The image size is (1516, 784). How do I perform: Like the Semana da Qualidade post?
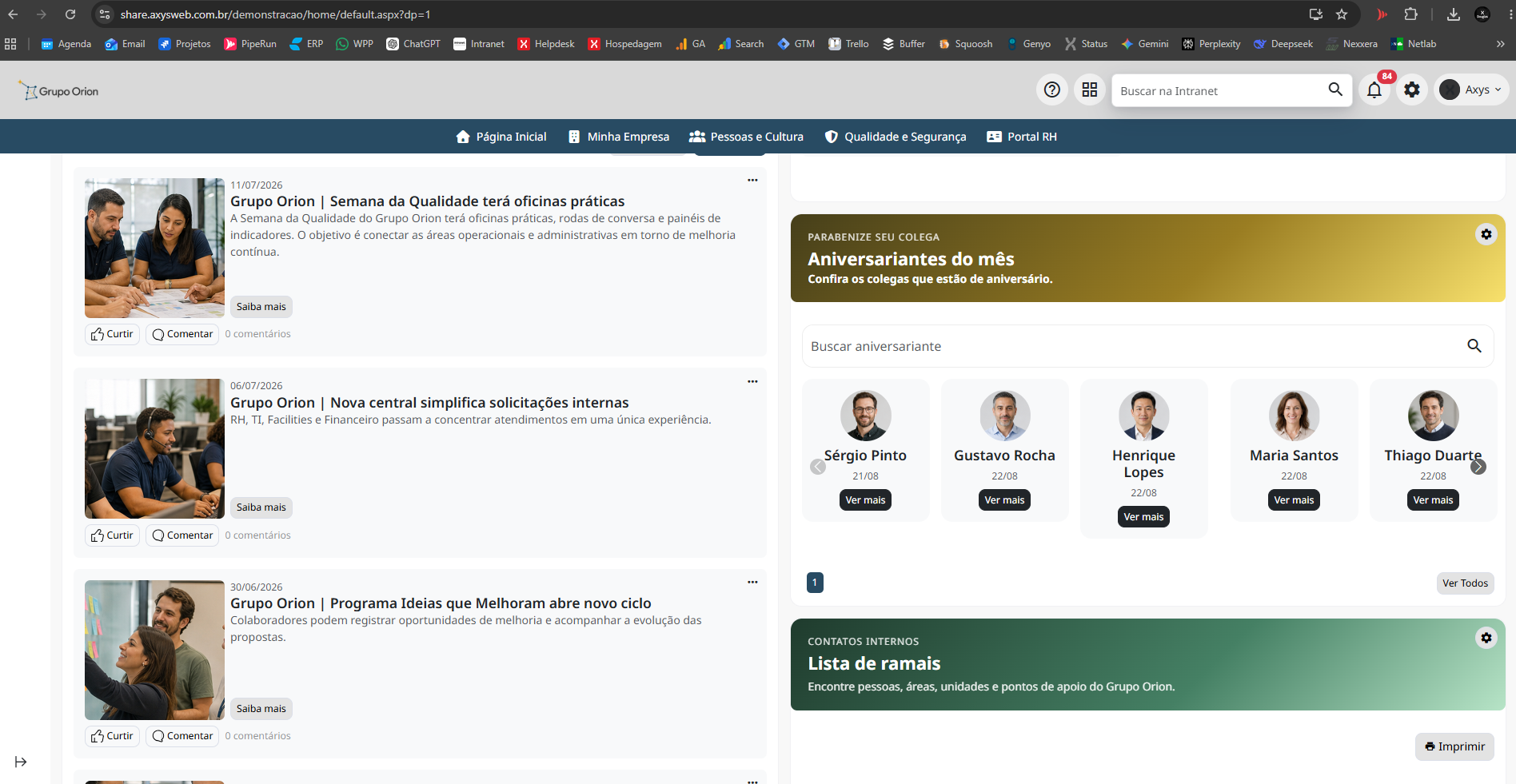coord(112,334)
